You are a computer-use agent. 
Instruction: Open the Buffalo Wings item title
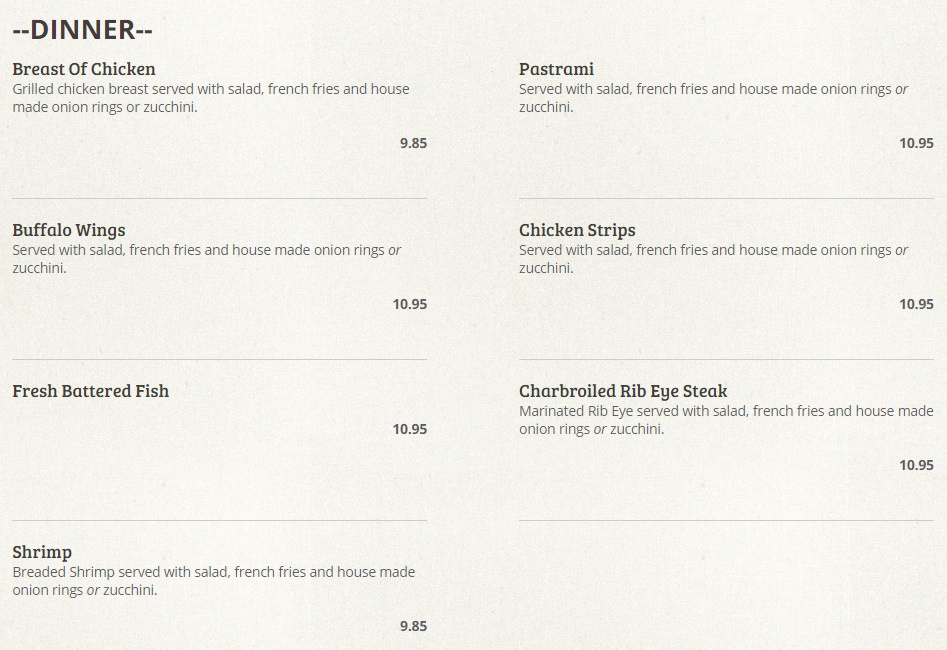click(x=69, y=230)
